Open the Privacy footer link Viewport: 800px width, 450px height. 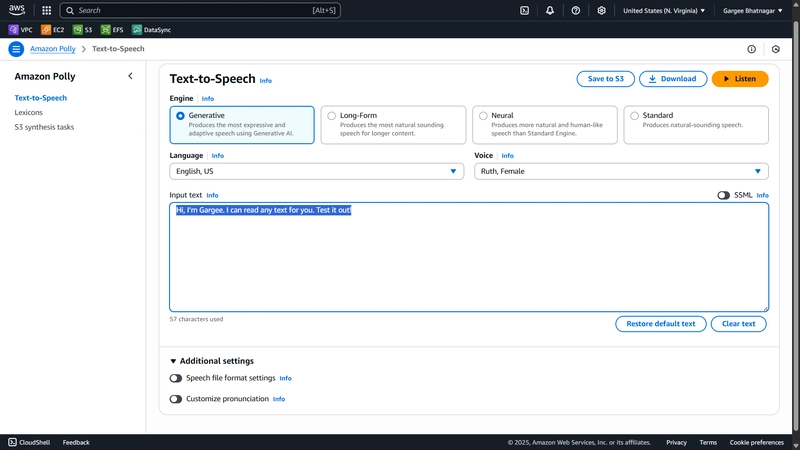click(x=676, y=442)
